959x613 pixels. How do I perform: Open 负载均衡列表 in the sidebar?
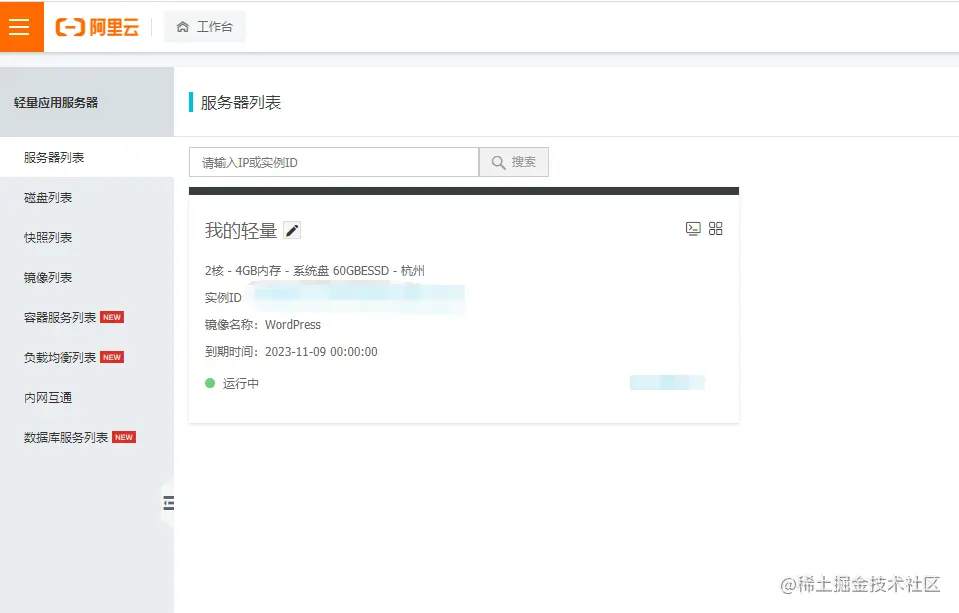[60, 357]
